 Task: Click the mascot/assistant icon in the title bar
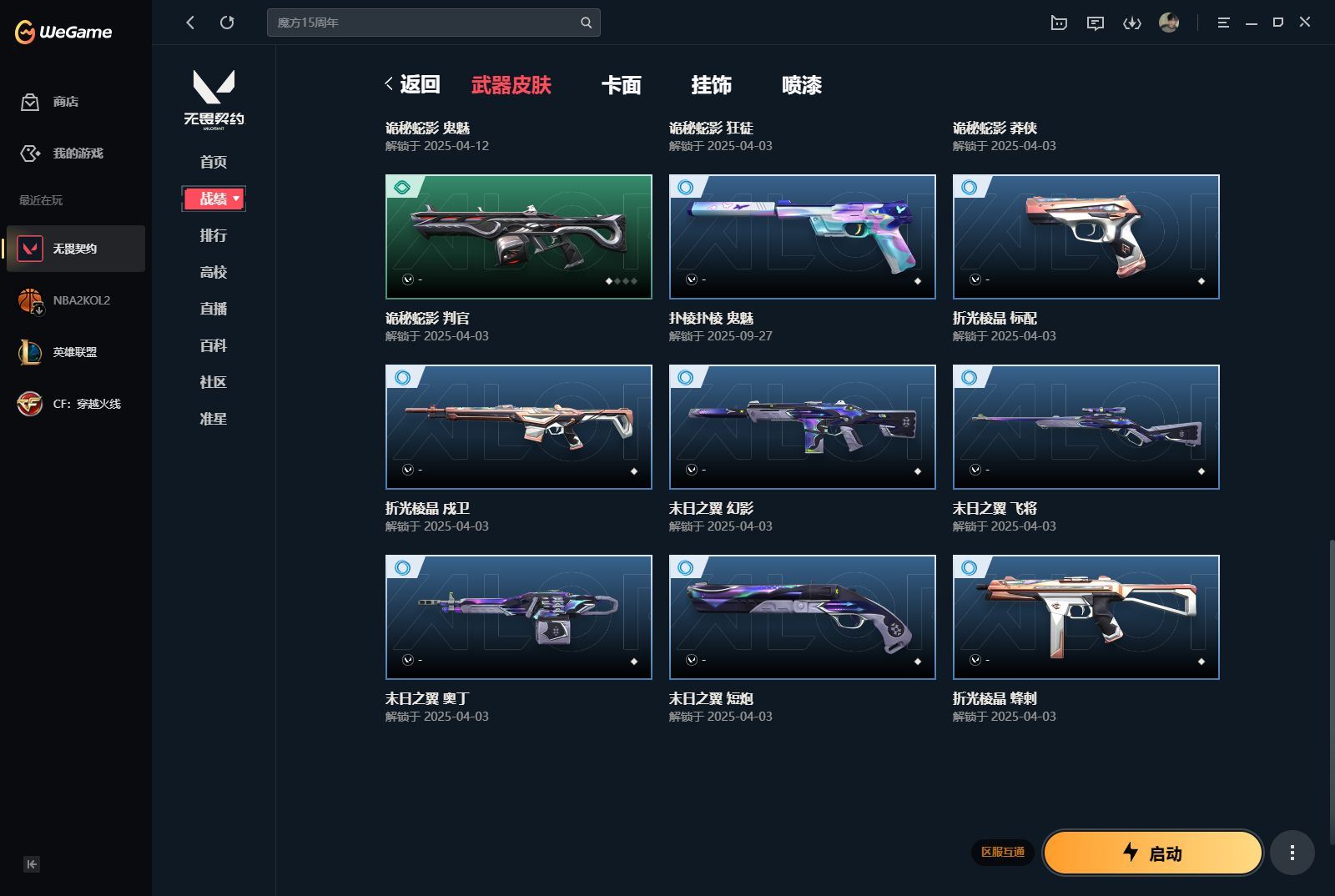coord(1059,23)
